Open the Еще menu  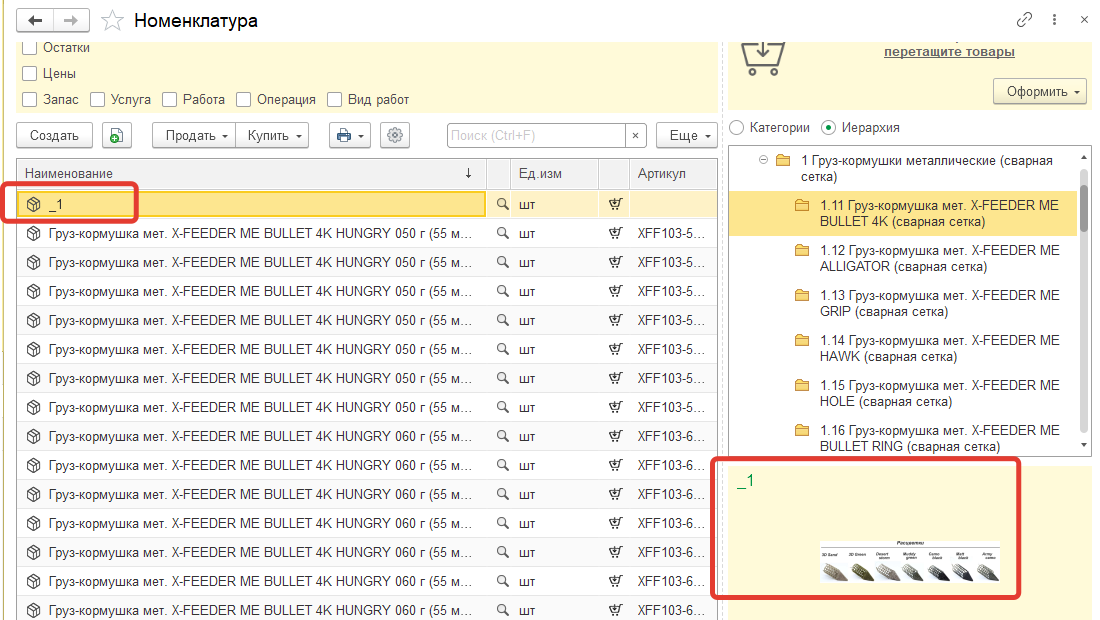point(686,135)
